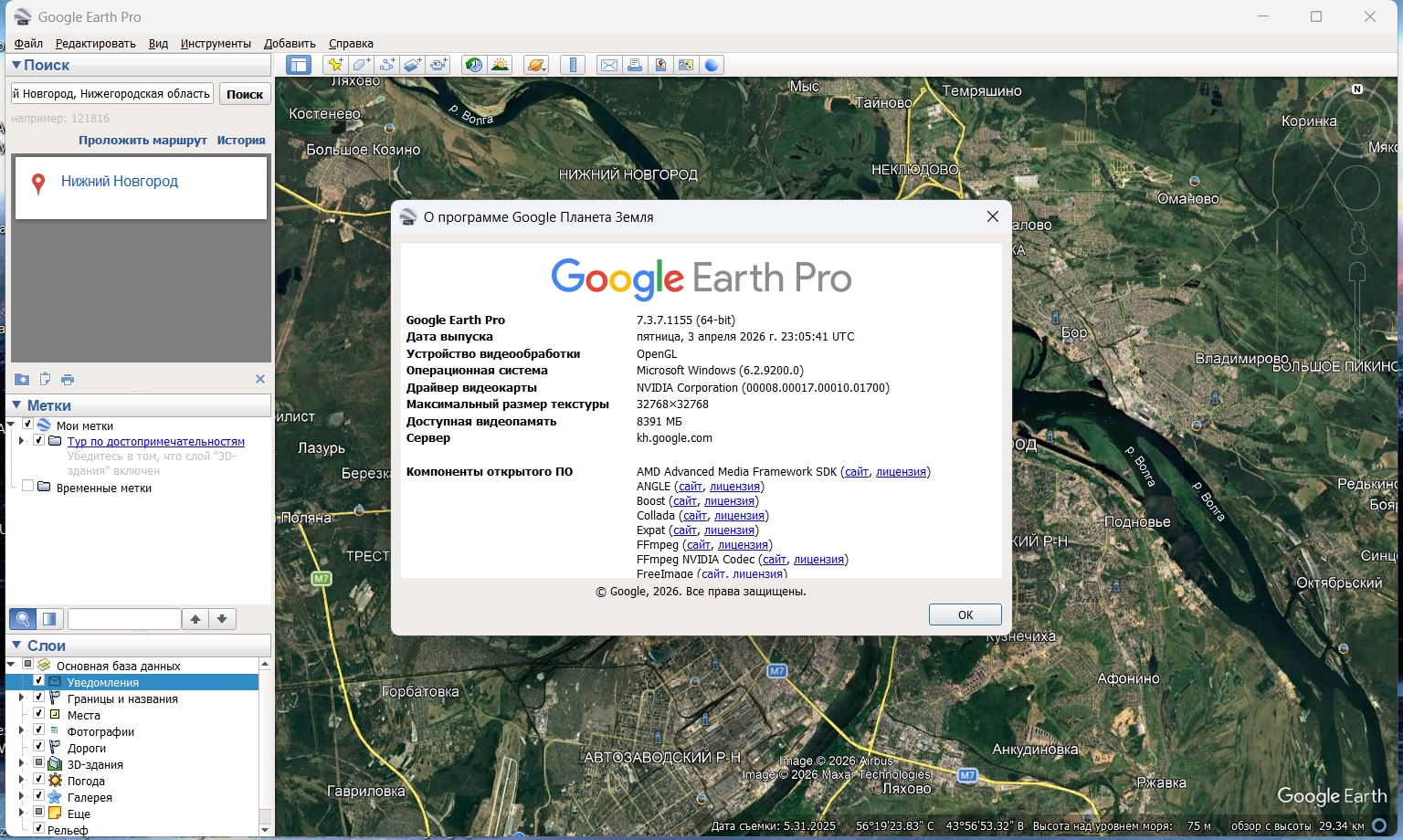This screenshot has width=1403, height=840.
Task: Click the places filter text field
Action: pyautogui.click(x=124, y=619)
